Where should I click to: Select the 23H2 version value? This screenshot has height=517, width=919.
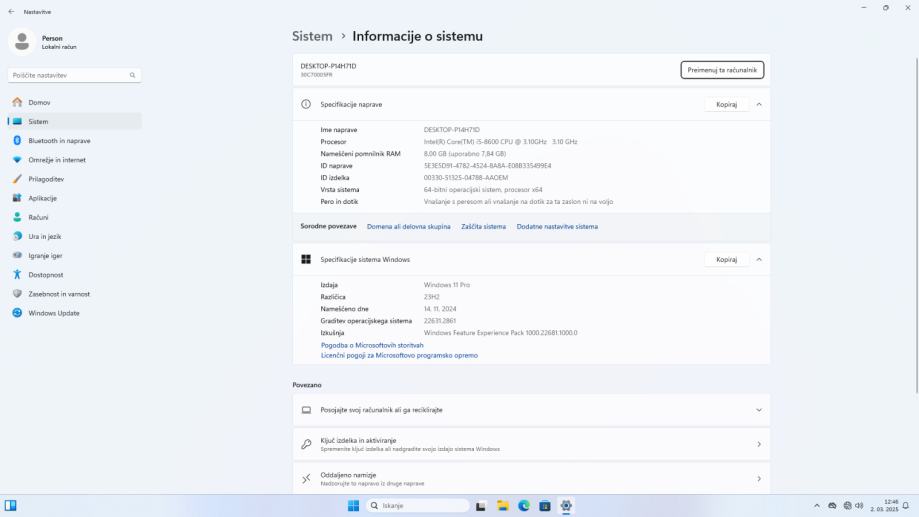tap(431, 297)
